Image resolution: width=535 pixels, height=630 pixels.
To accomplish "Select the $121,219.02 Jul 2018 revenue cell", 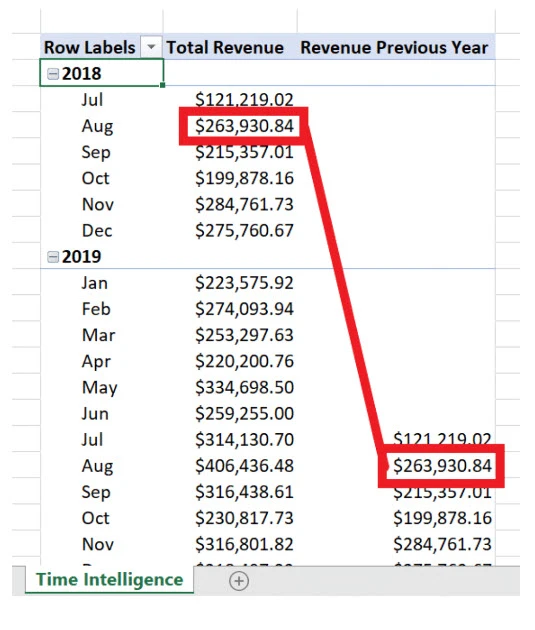I will [244, 99].
